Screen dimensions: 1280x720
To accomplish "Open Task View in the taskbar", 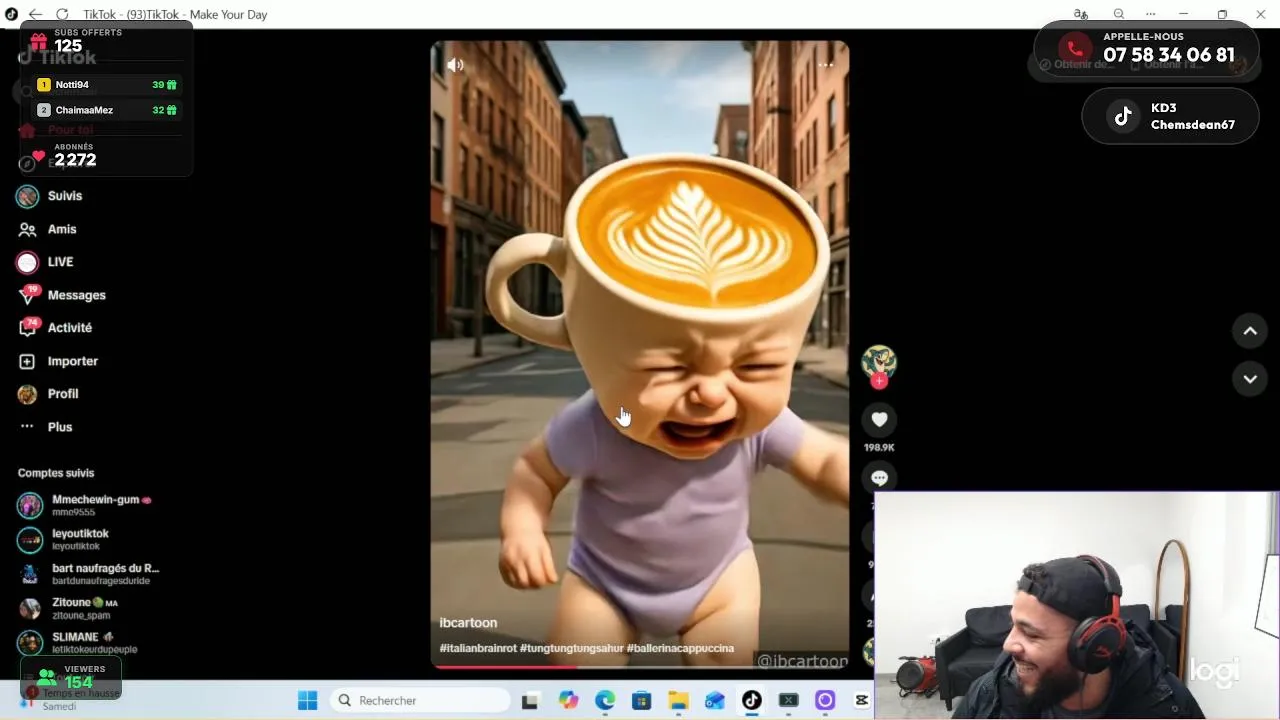I will click(x=530, y=700).
